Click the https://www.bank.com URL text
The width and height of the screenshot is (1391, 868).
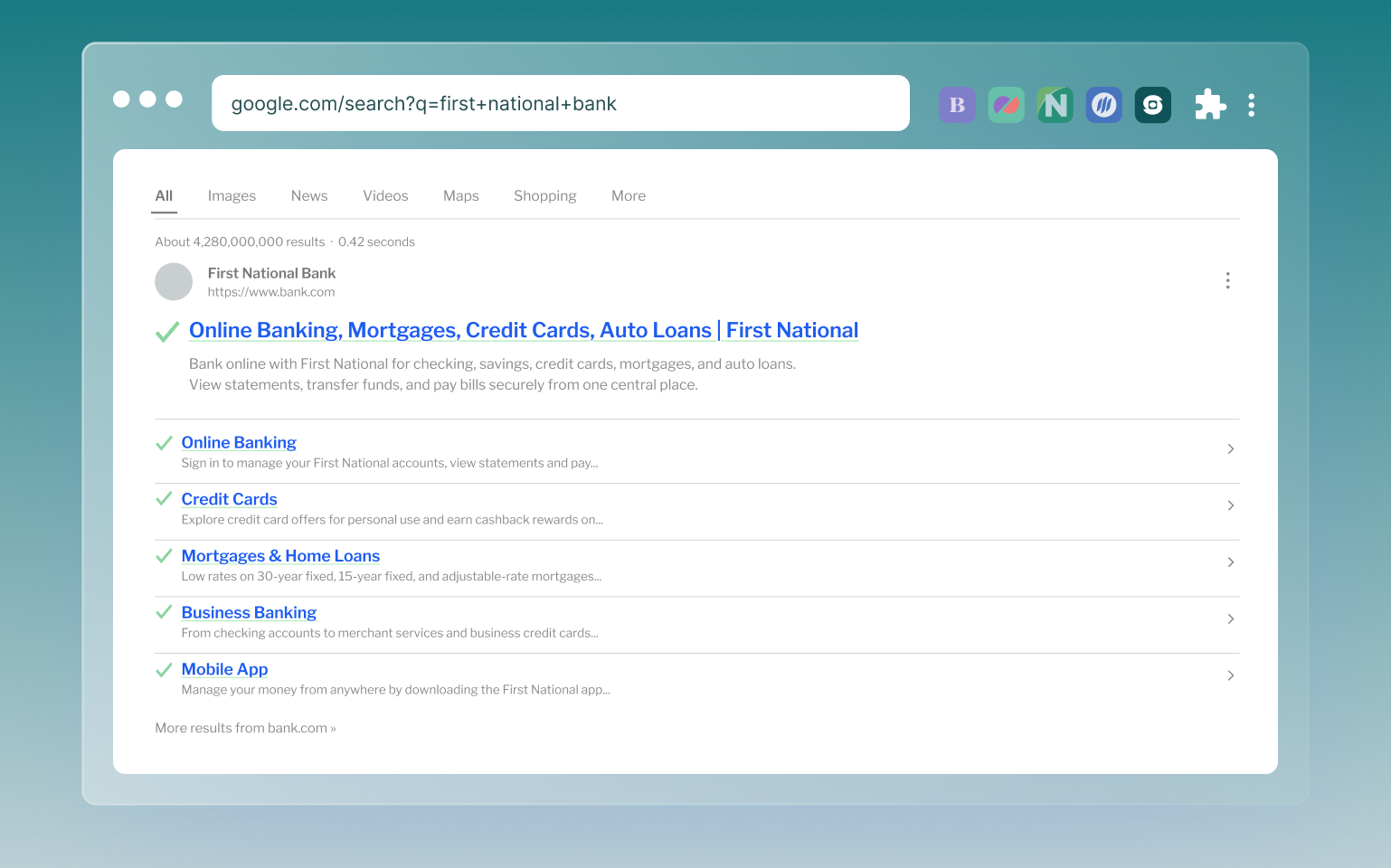coord(271,292)
